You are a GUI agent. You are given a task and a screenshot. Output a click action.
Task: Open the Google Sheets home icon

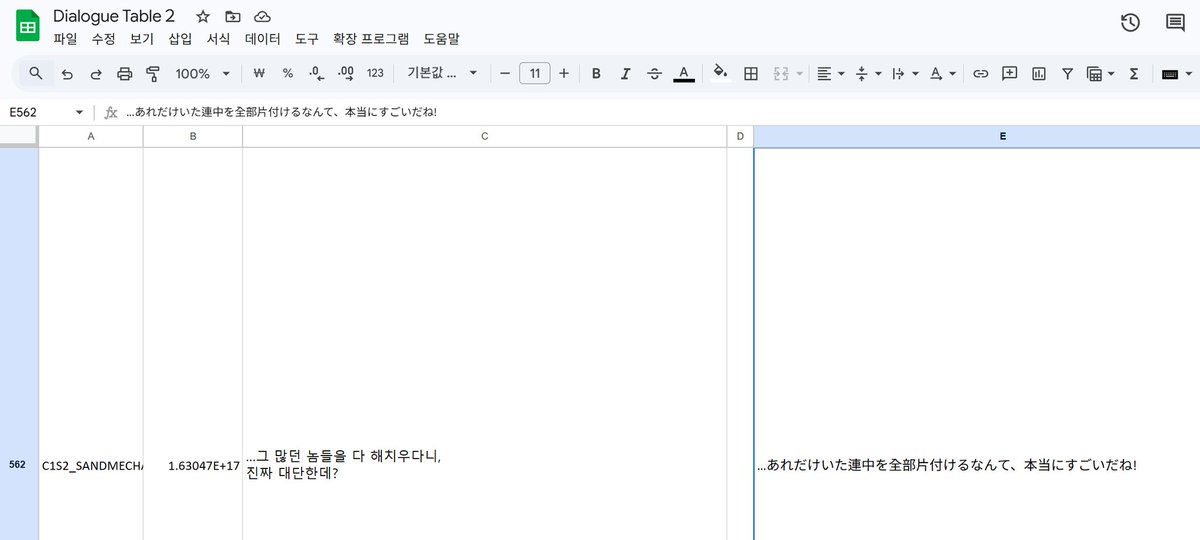(27, 26)
